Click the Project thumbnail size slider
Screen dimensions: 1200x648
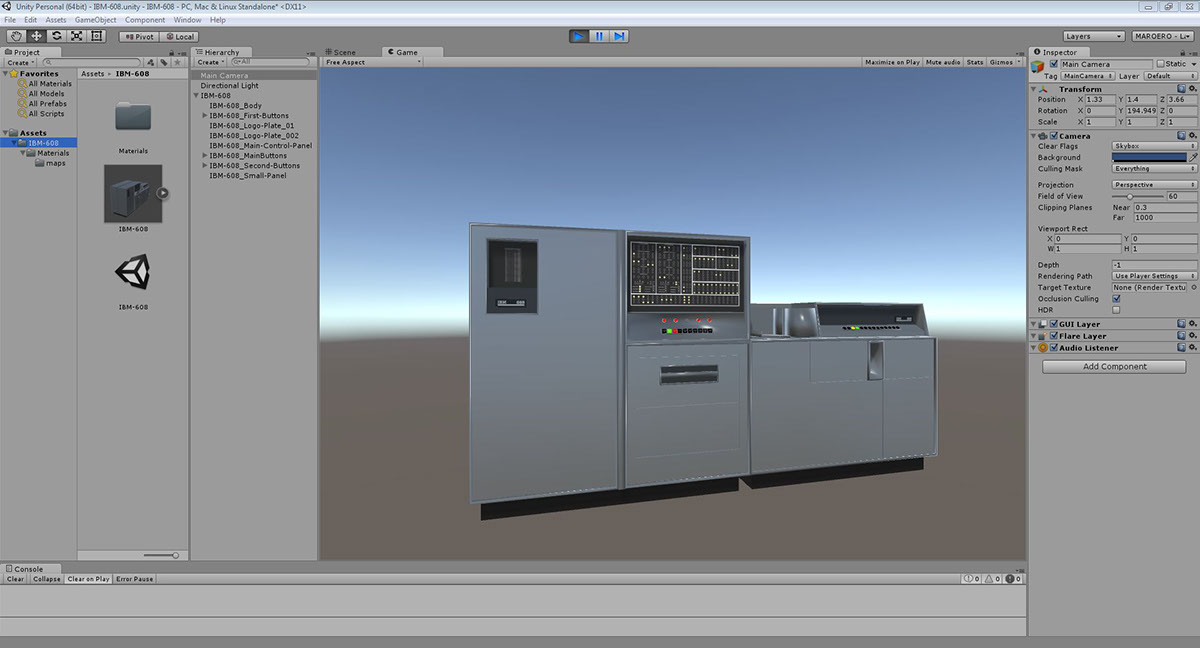pyautogui.click(x=162, y=555)
